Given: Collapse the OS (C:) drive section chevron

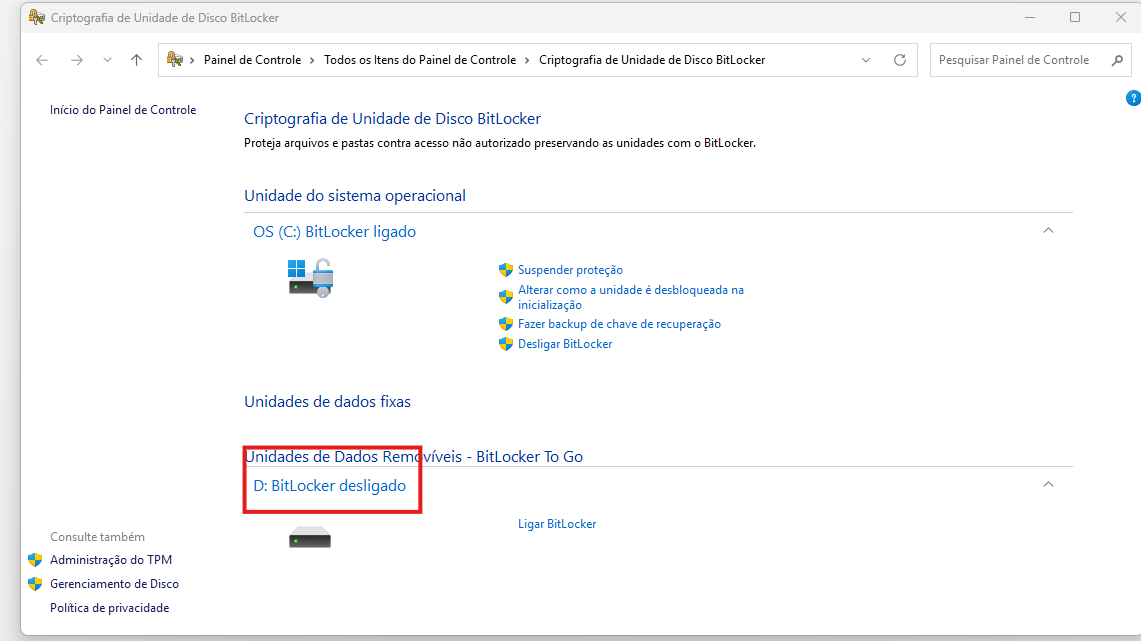Looking at the screenshot, I should [1049, 231].
